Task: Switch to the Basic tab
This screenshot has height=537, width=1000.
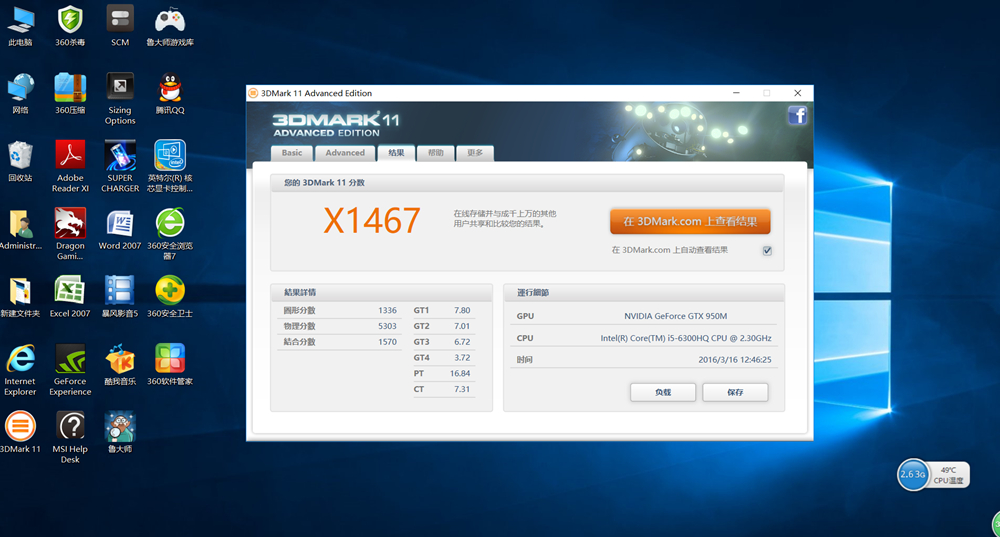Action: pyautogui.click(x=292, y=153)
